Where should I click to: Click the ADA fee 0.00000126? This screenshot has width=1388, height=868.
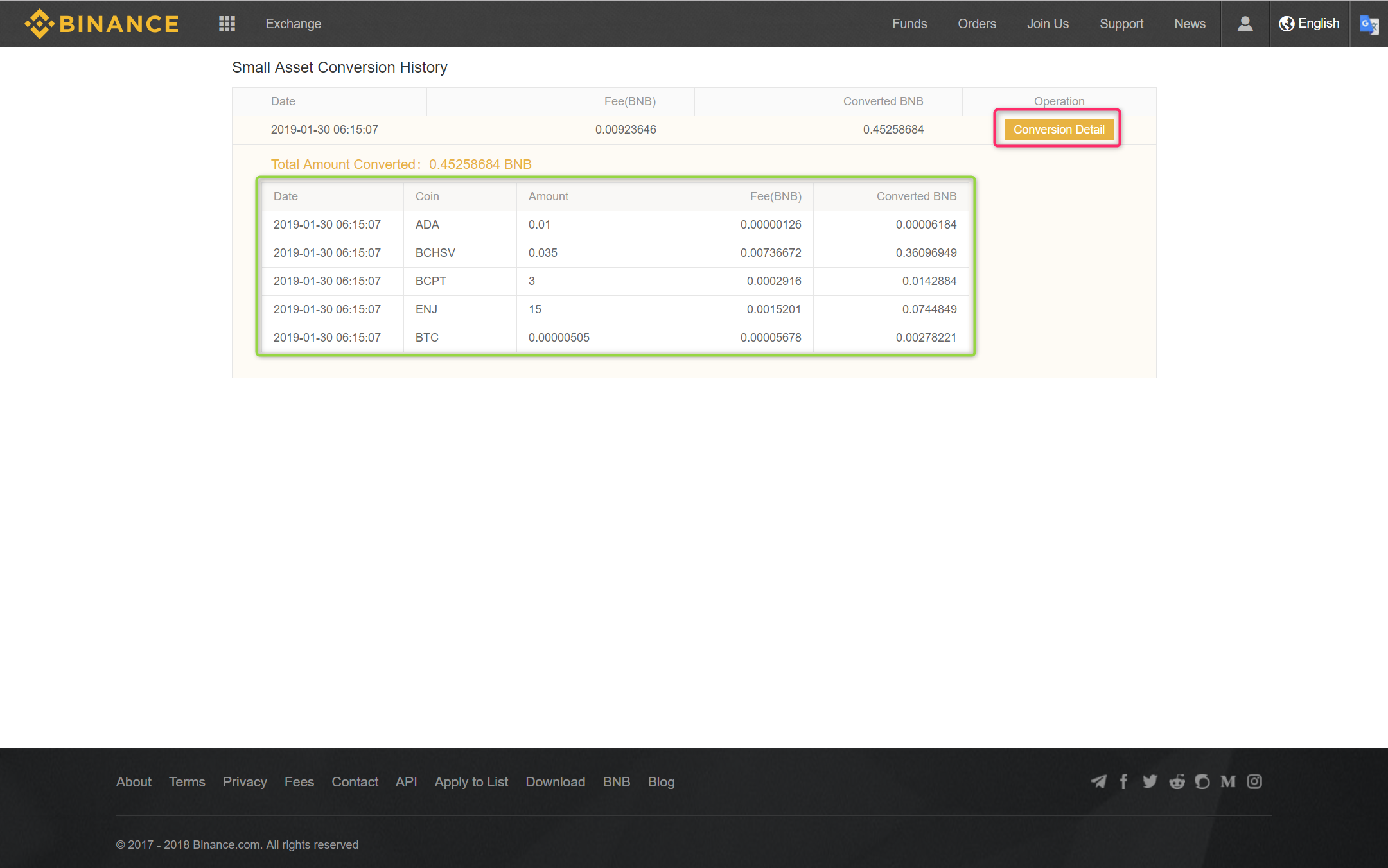click(771, 225)
